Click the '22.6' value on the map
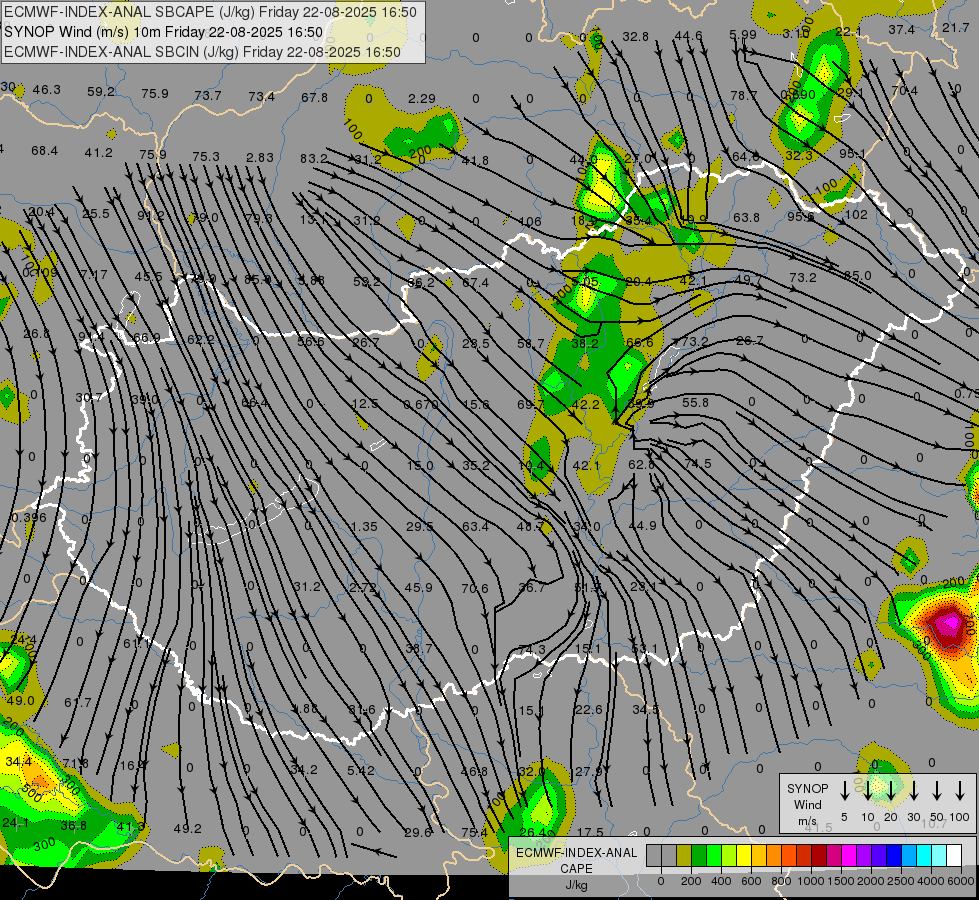 589,710
